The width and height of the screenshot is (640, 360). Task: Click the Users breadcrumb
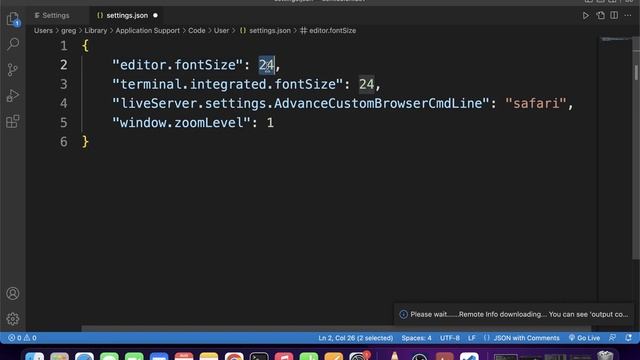point(43,31)
